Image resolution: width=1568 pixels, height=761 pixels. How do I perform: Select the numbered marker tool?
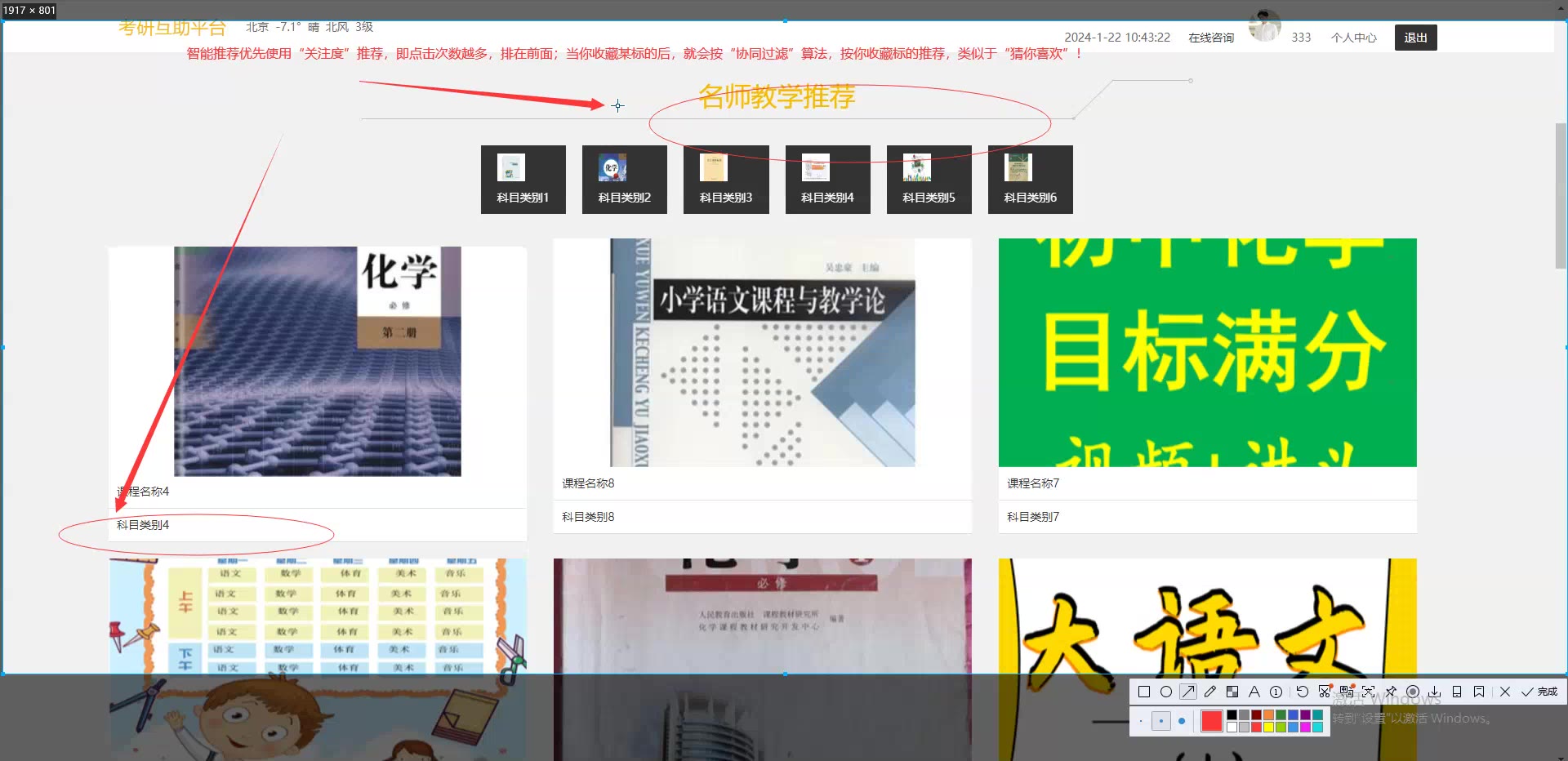coord(1276,692)
